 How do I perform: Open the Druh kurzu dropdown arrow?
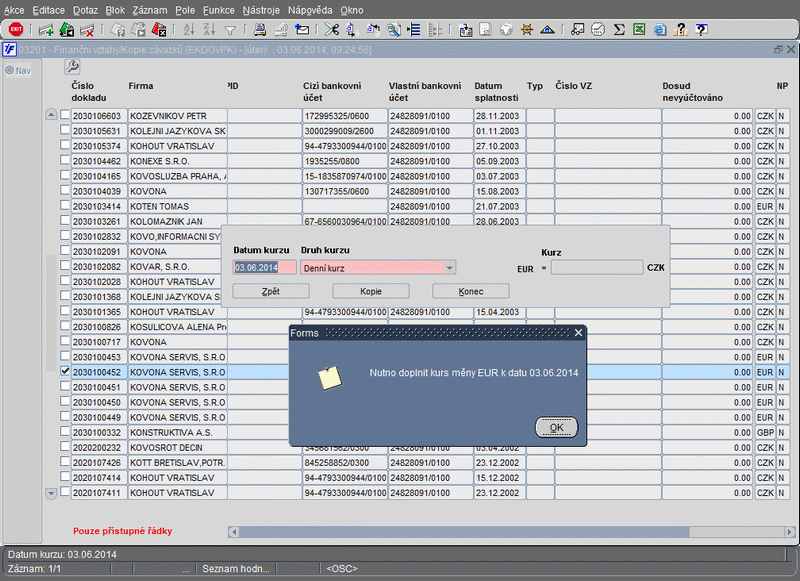point(449,268)
